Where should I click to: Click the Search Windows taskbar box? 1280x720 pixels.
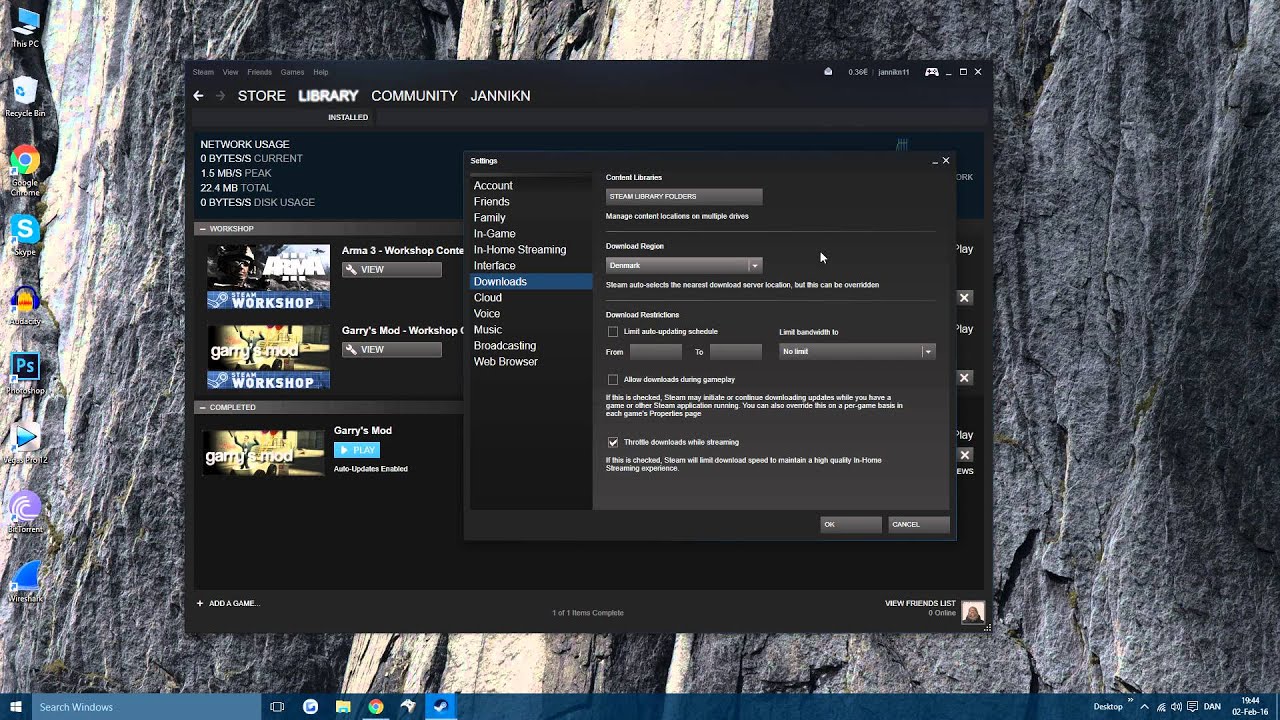coord(147,707)
